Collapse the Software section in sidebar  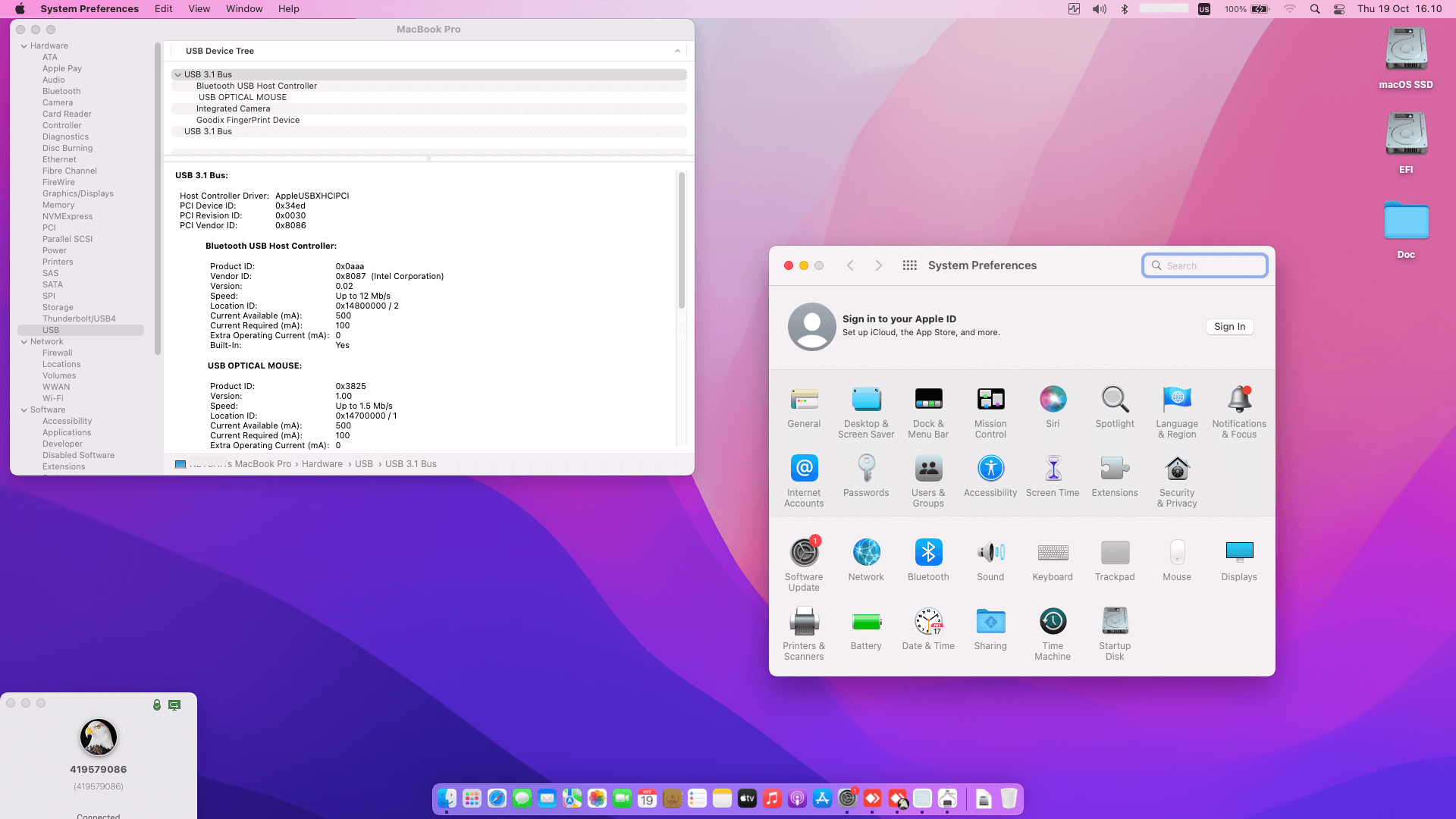coord(24,410)
